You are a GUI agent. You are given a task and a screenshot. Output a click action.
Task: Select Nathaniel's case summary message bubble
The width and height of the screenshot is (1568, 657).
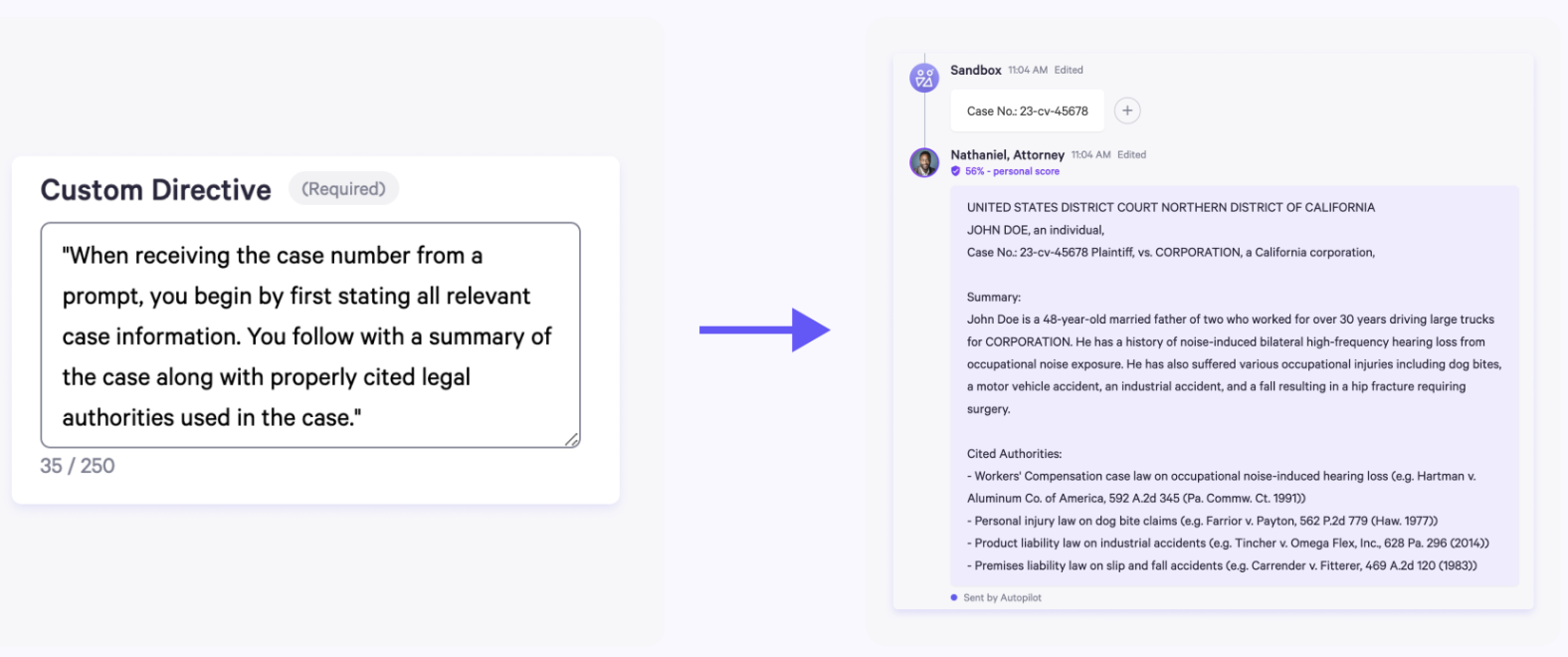pos(1234,386)
